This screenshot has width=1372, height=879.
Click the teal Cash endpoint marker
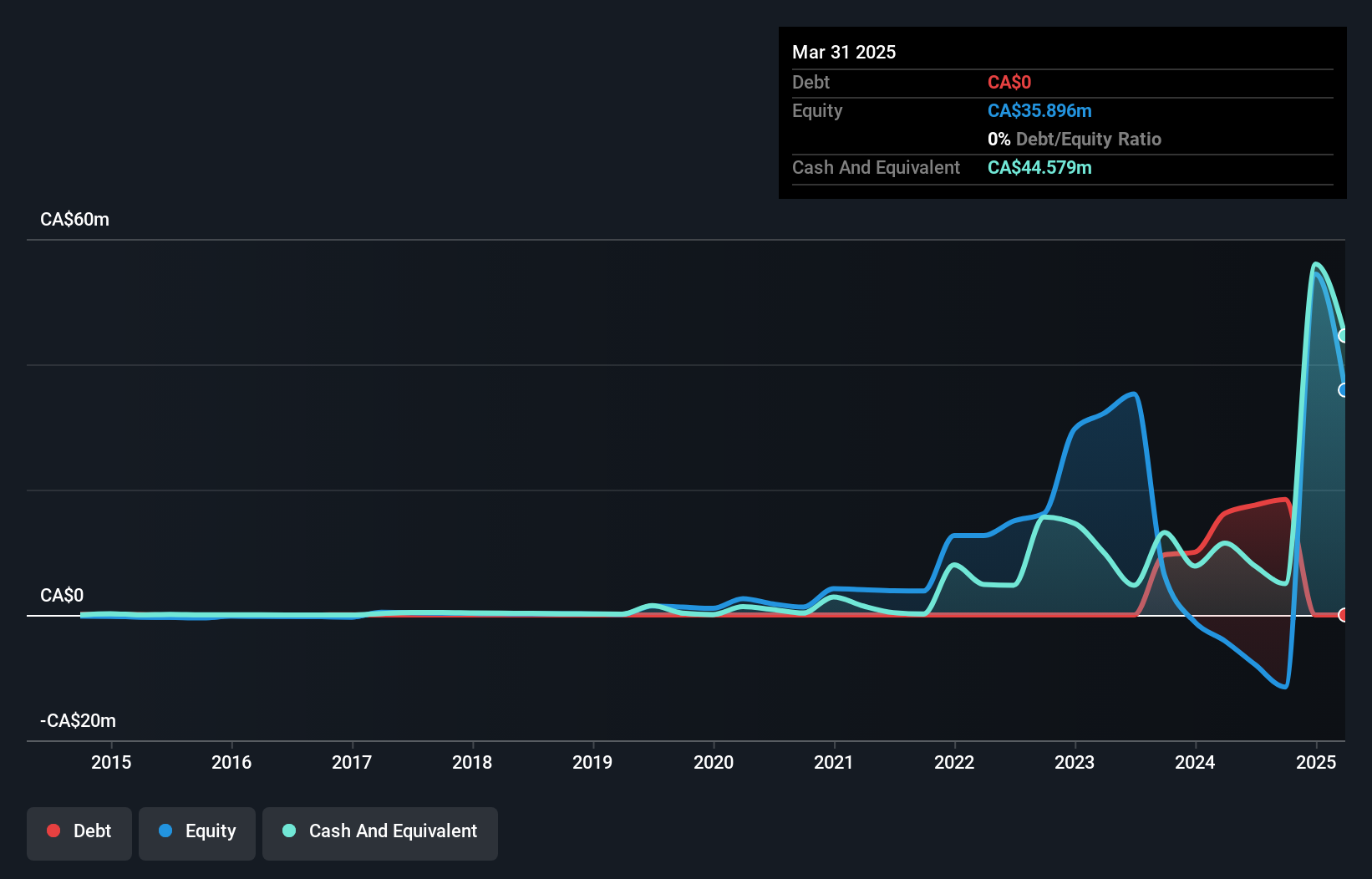[1344, 336]
